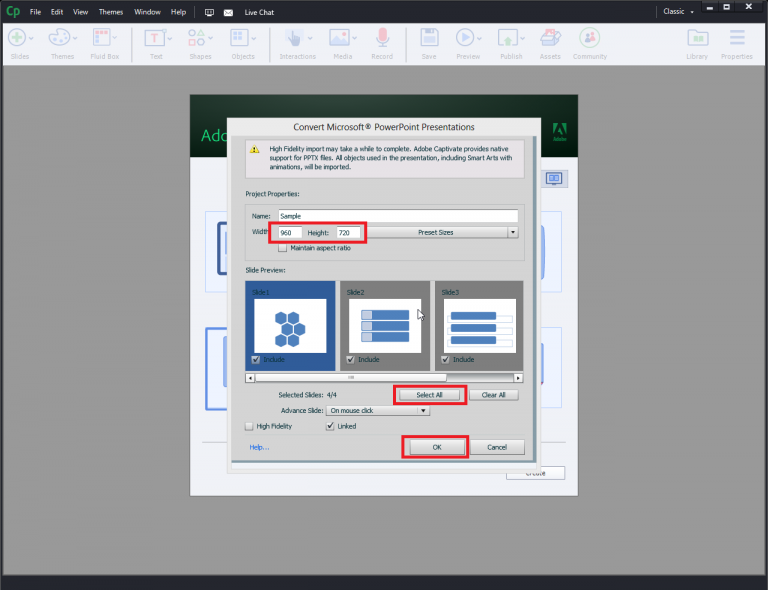Viewport: 768px width, 590px height.
Task: Open the View menu
Action: click(80, 12)
